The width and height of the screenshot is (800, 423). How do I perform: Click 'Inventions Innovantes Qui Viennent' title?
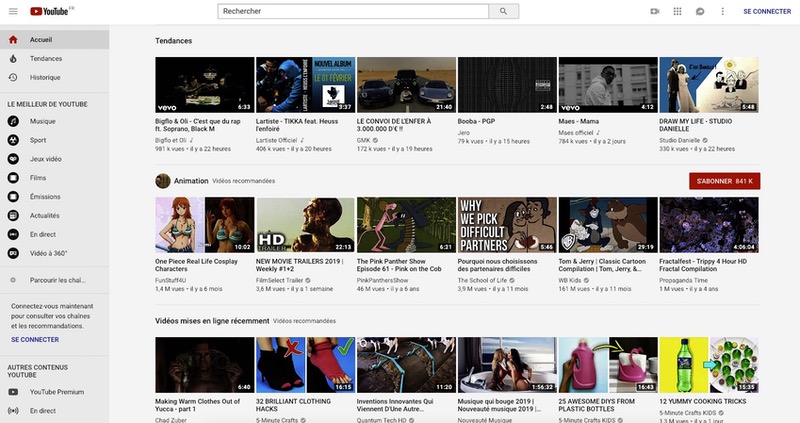(x=395, y=405)
